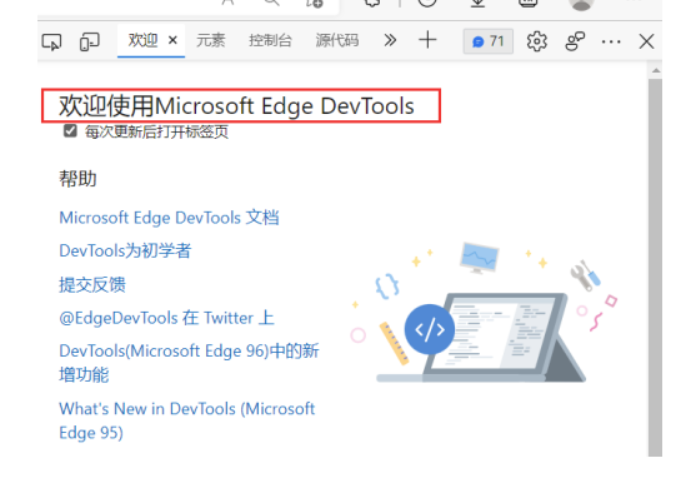Open the 控制台 tab

pyautogui.click(x=270, y=40)
